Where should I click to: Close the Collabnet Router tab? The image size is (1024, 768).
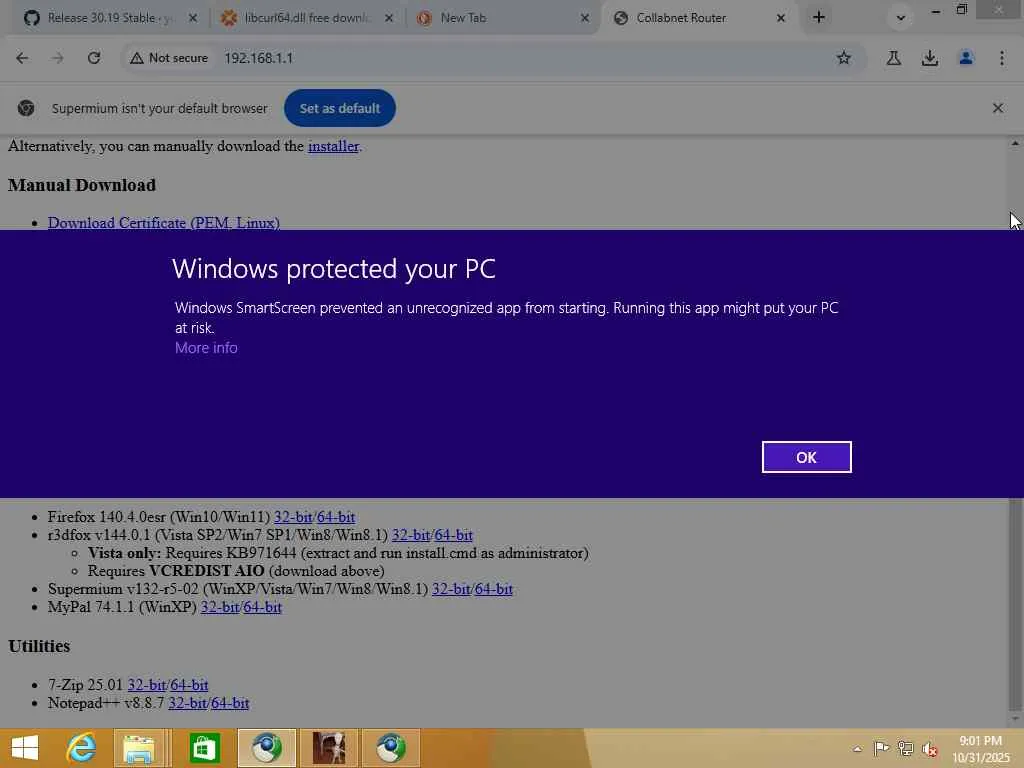780,18
